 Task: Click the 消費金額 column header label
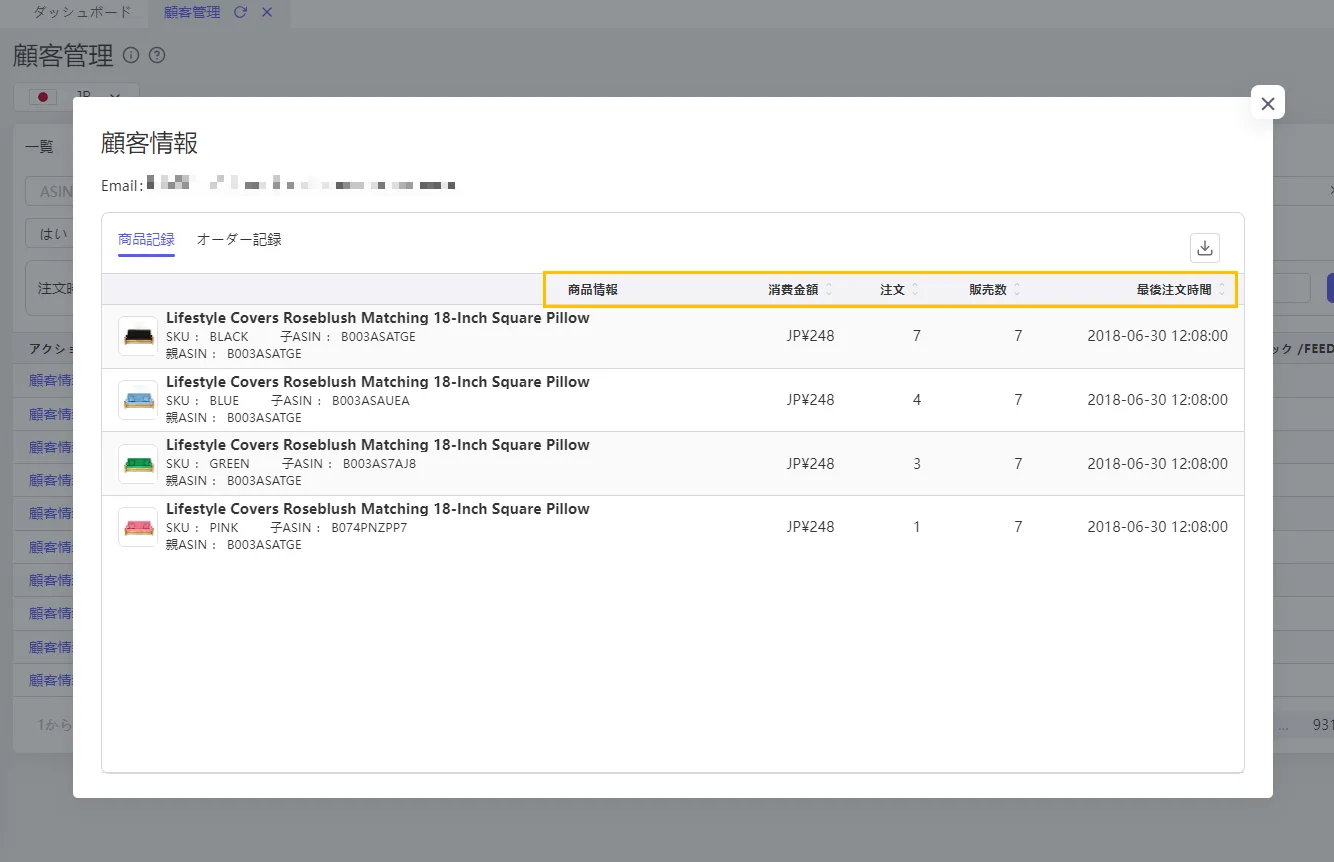793,290
